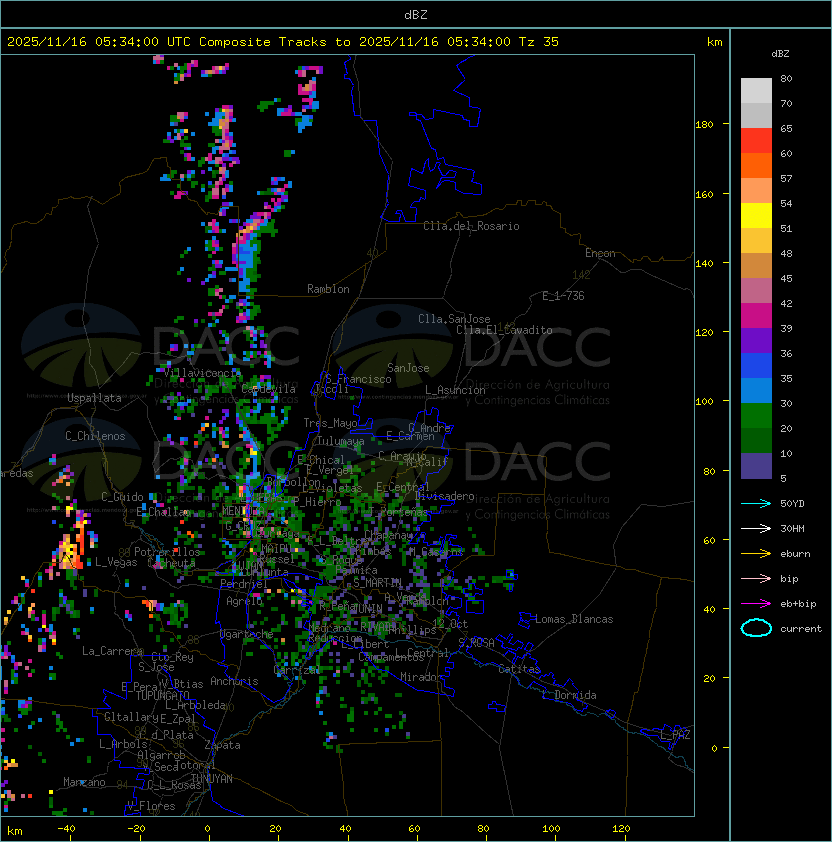Screen dimensions: 832x842
Task: Click the 160 km y-axis tick
Action: point(704,194)
